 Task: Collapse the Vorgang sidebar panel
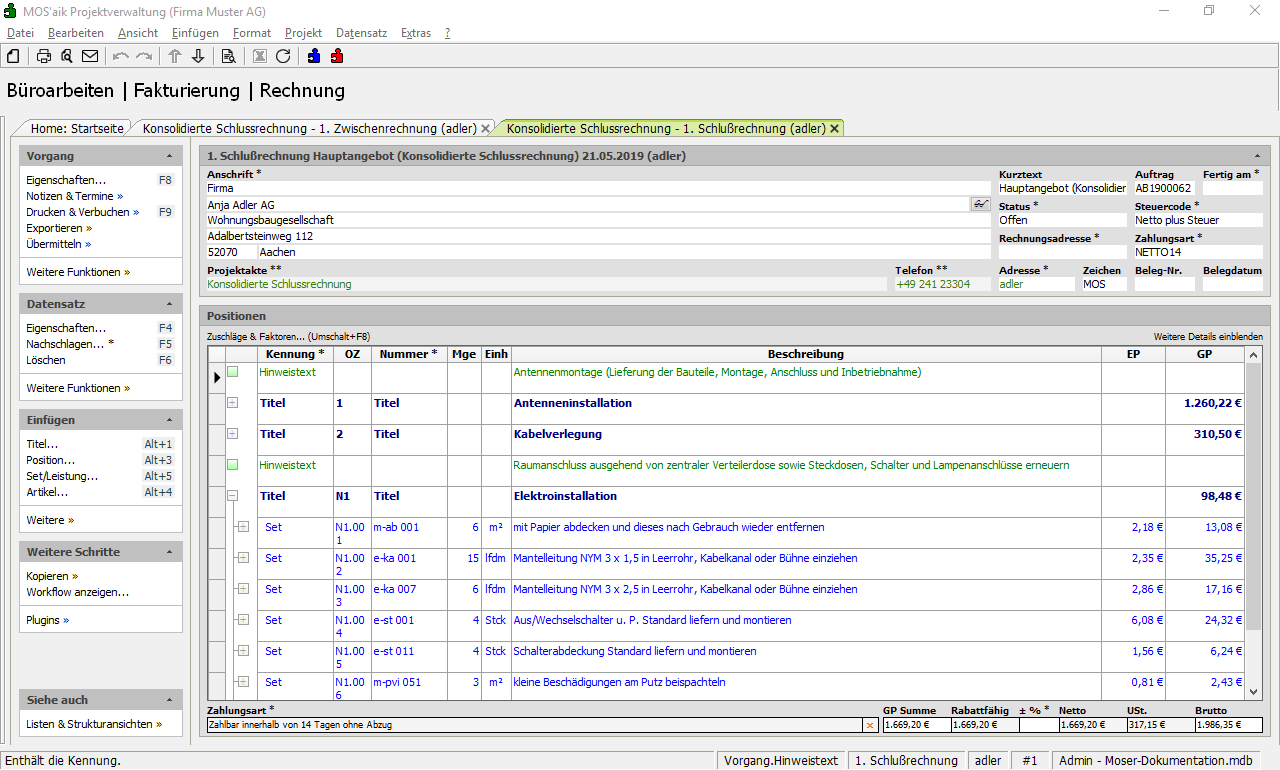click(169, 157)
